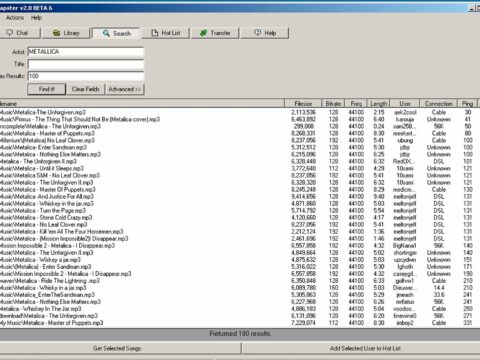Focus the Max Results field showing 100
This screenshot has width=480, height=360.
click(86, 76)
